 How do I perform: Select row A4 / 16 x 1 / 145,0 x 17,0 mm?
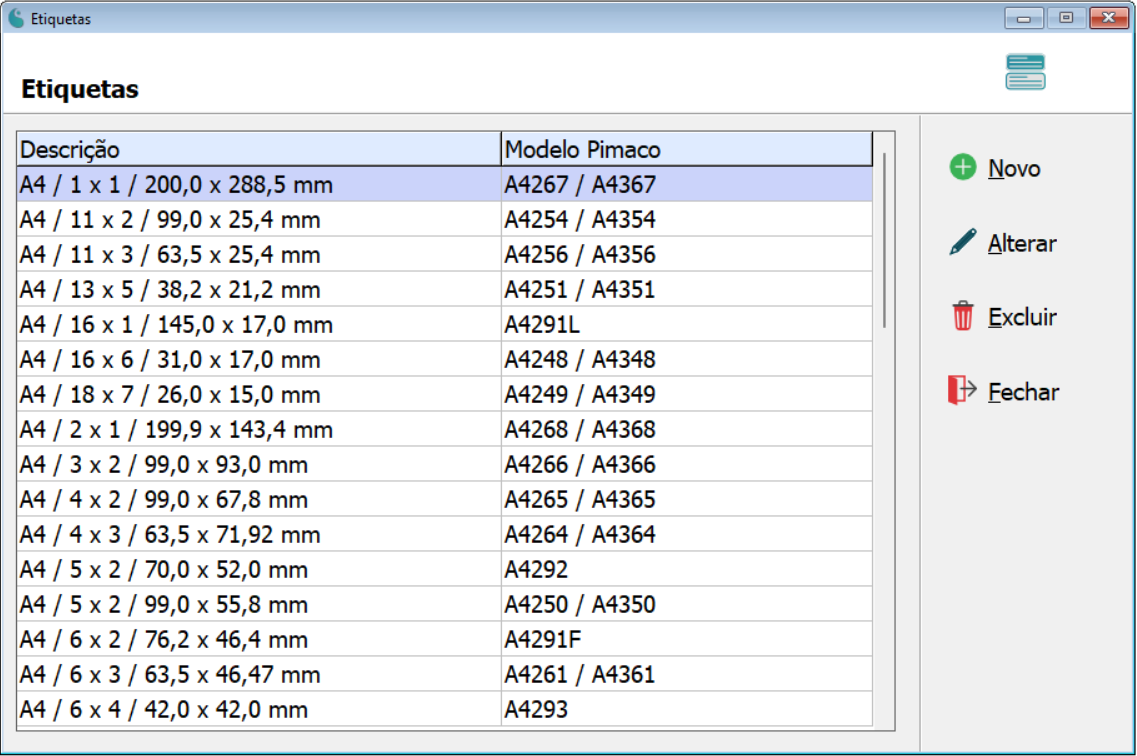click(x=445, y=324)
